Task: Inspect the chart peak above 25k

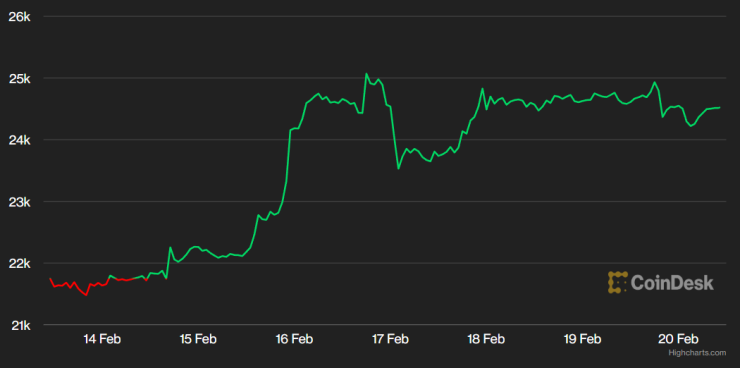Action: 366,74
